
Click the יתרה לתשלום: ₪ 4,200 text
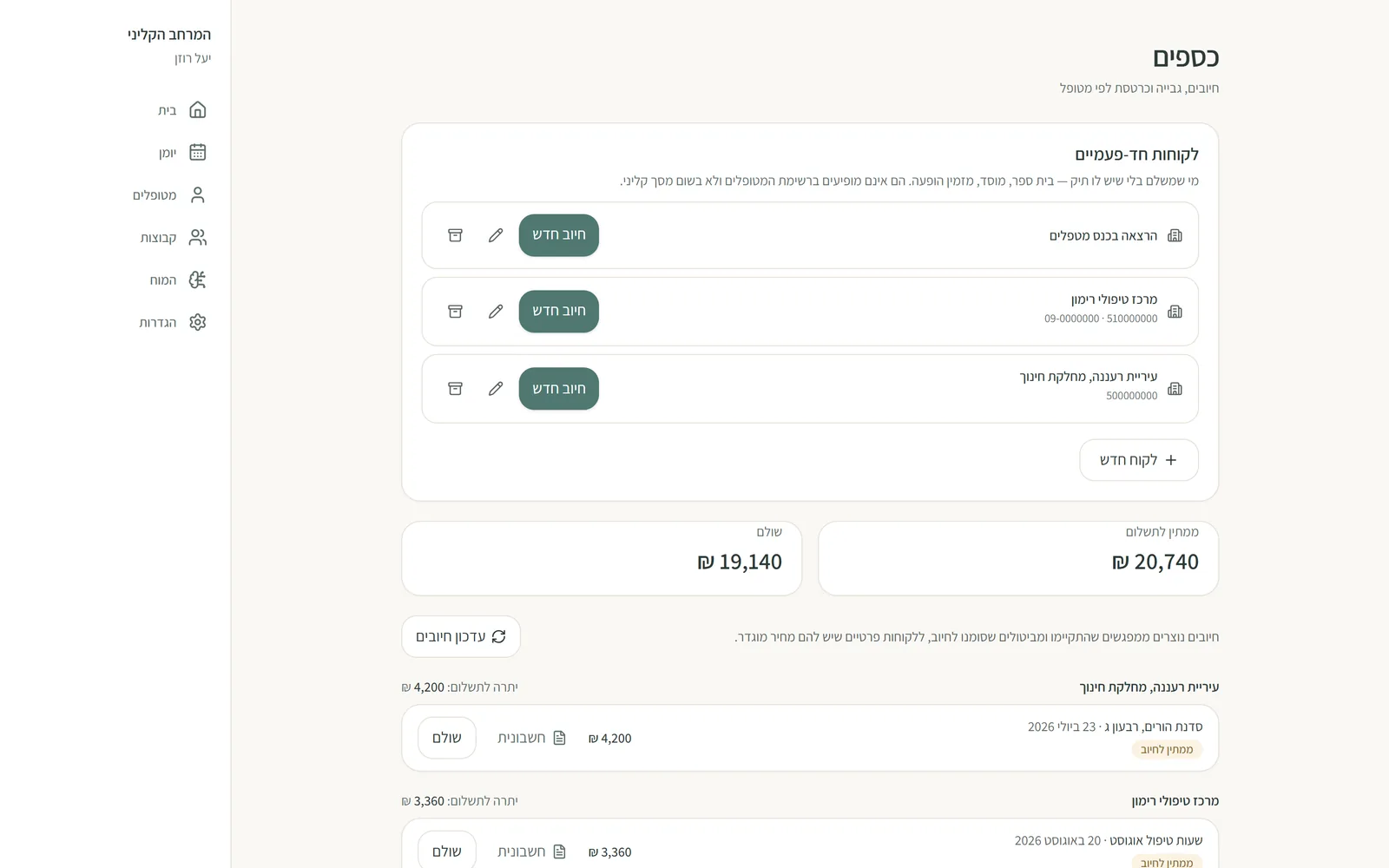[x=459, y=687]
